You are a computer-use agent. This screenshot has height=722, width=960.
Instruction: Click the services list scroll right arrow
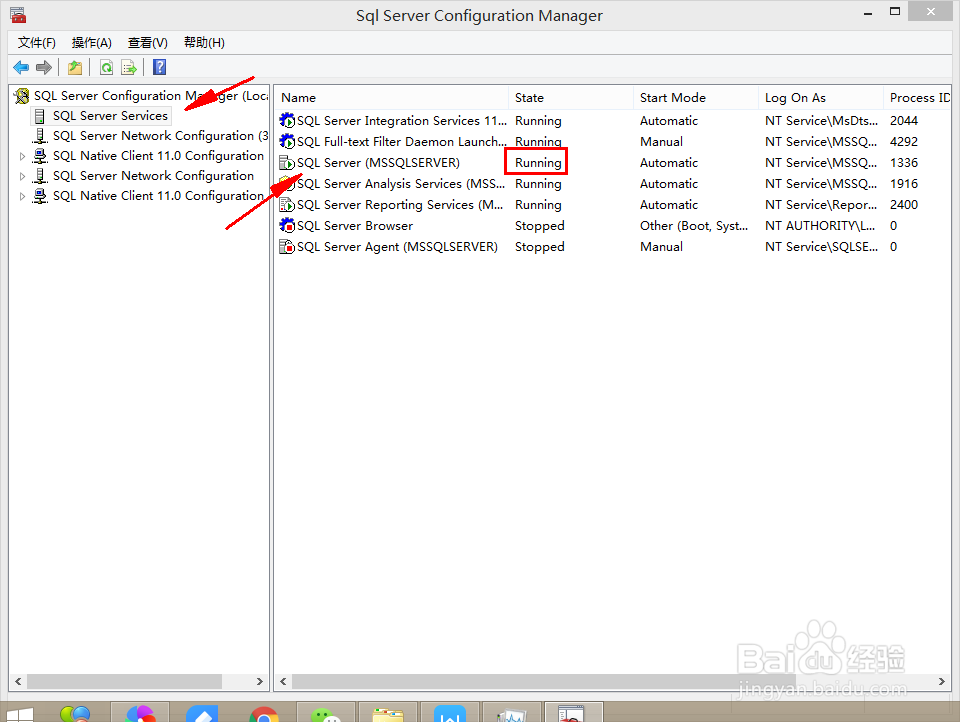tap(942, 681)
